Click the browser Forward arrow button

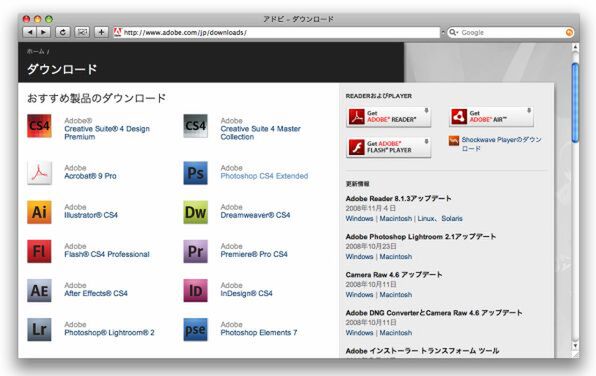pos(43,32)
